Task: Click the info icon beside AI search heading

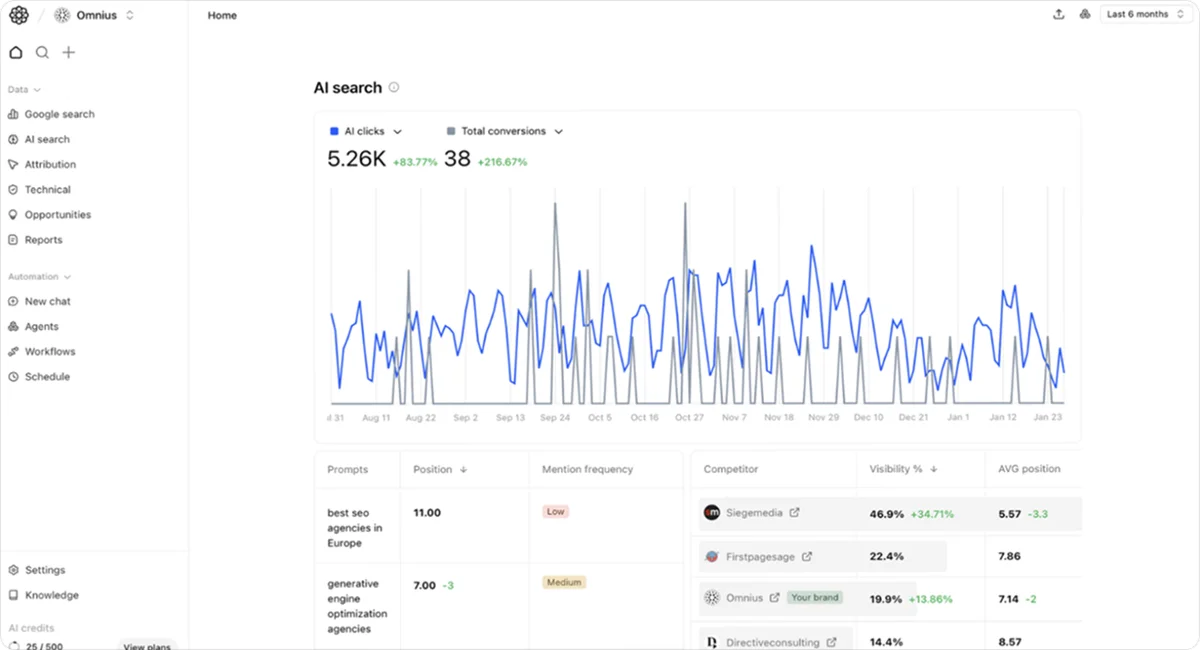Action: coord(393,87)
